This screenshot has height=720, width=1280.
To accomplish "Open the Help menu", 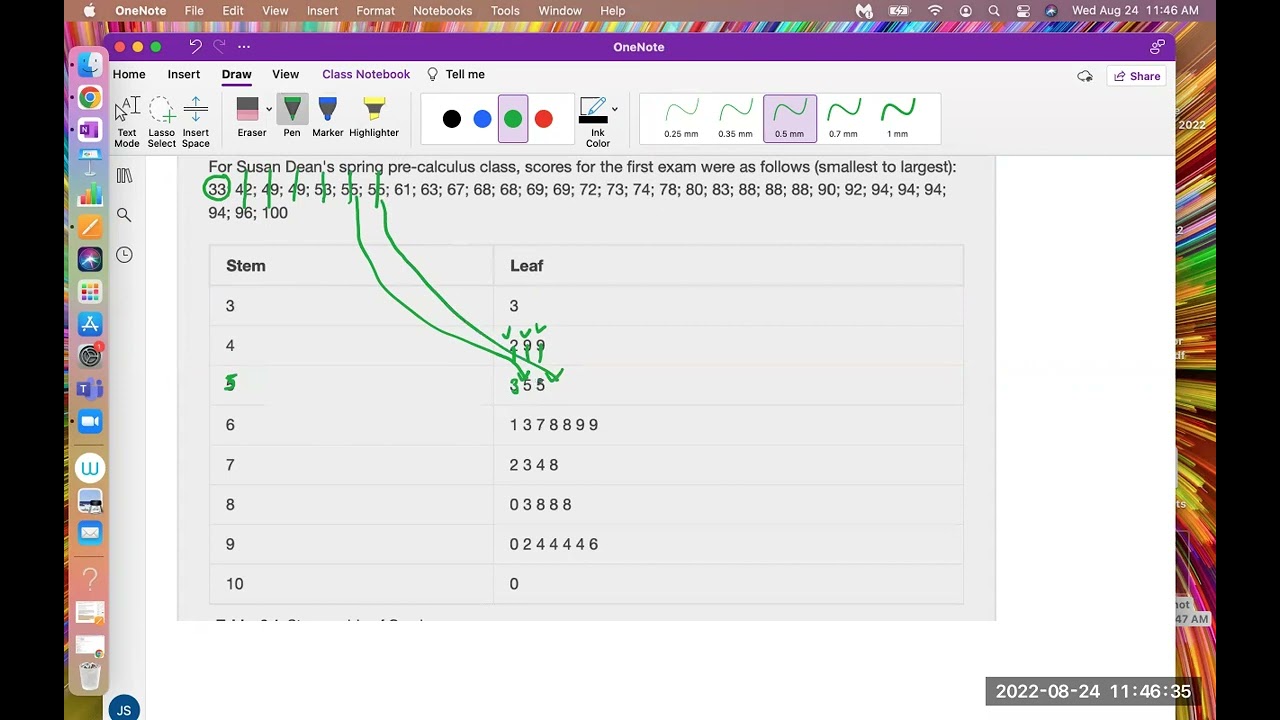I will pyautogui.click(x=613, y=10).
